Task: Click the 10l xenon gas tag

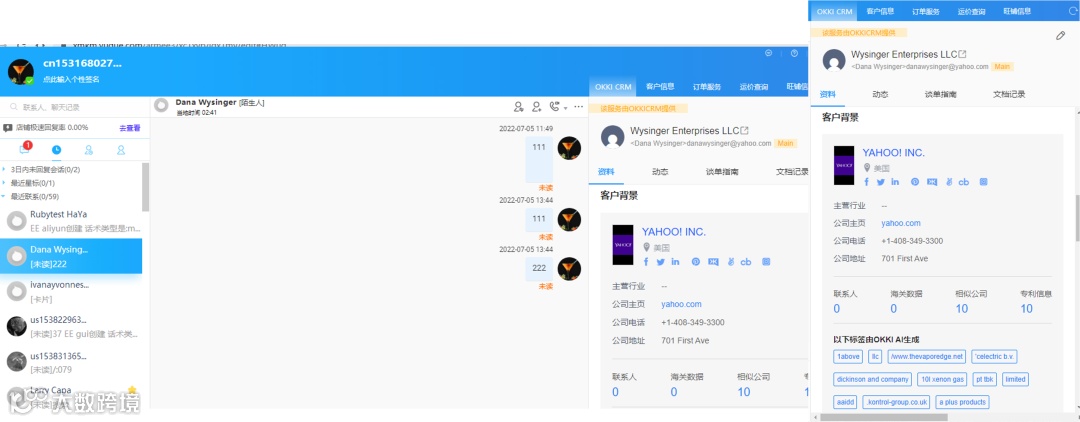Action: (943, 379)
